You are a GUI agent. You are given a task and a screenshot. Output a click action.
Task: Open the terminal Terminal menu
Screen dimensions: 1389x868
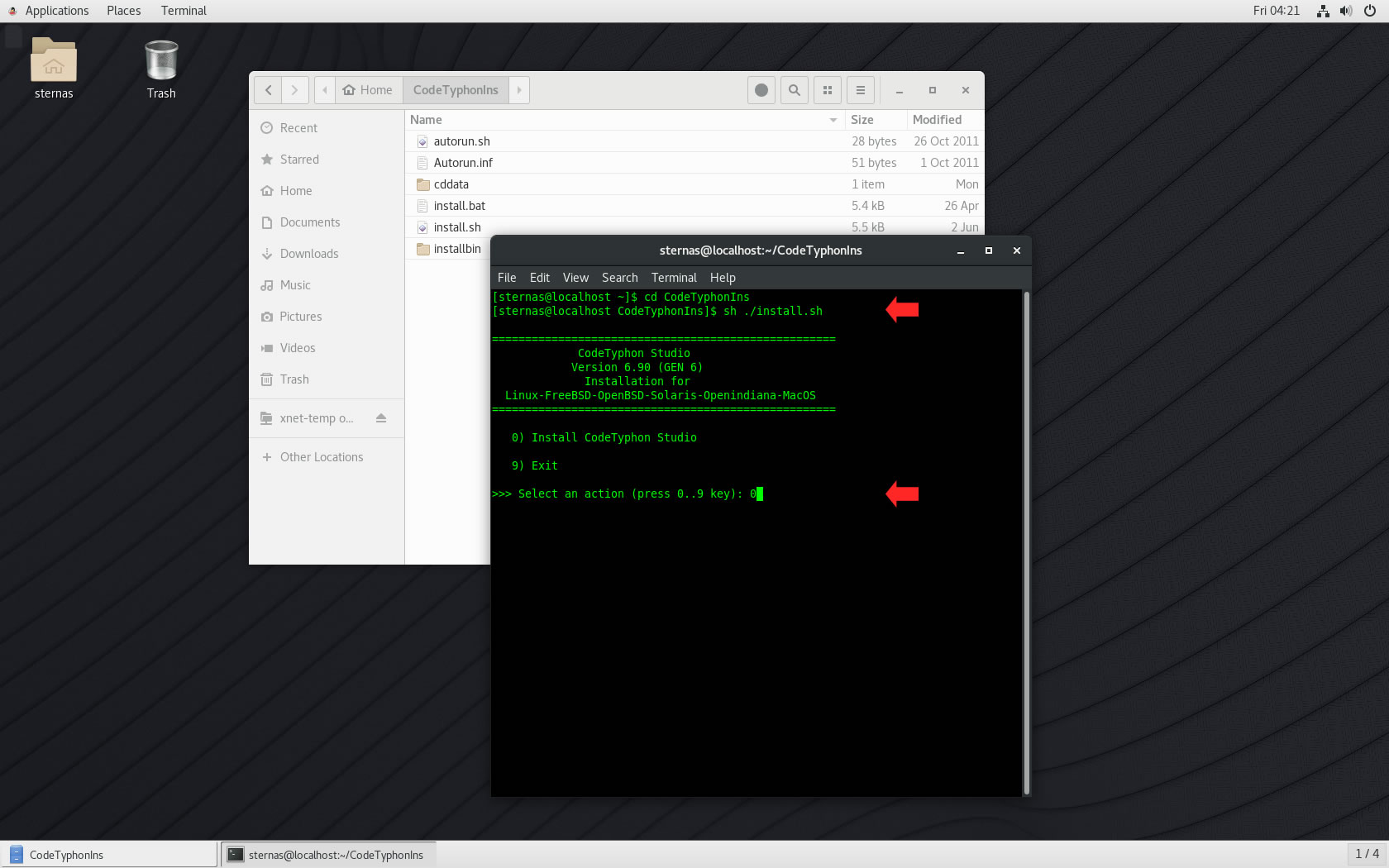[x=674, y=278]
